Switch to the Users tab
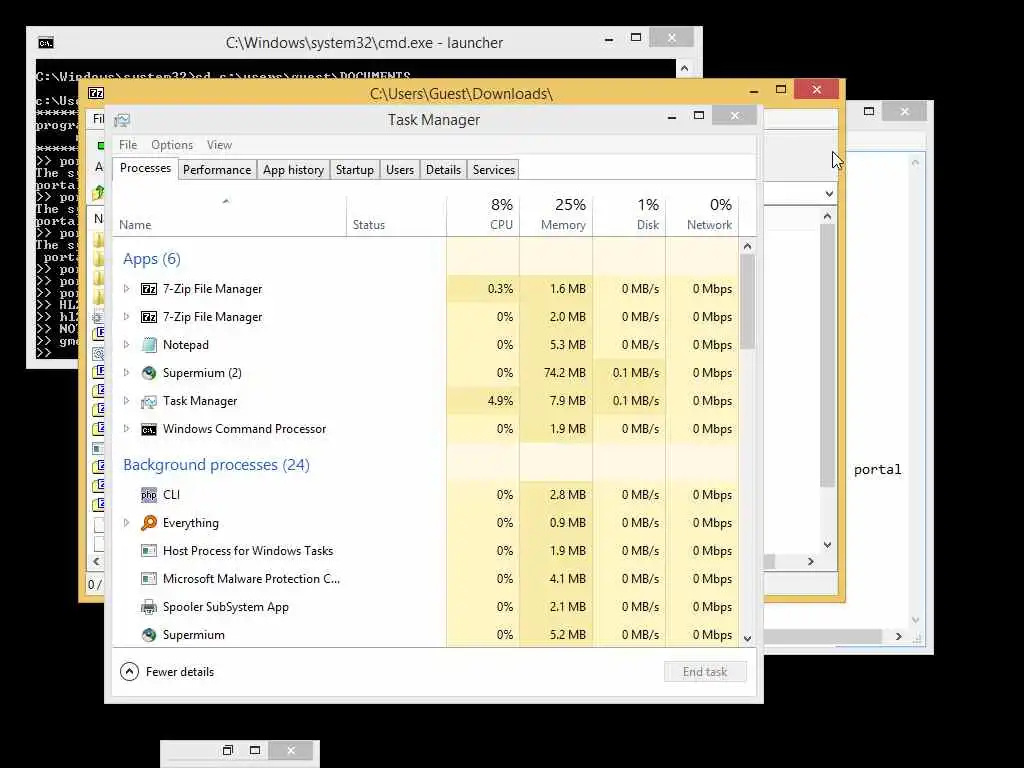The image size is (1024, 768). pos(400,170)
